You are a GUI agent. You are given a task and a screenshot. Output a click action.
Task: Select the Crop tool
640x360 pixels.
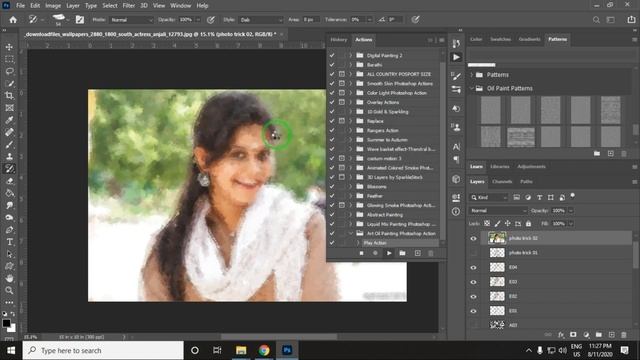tap(9, 96)
